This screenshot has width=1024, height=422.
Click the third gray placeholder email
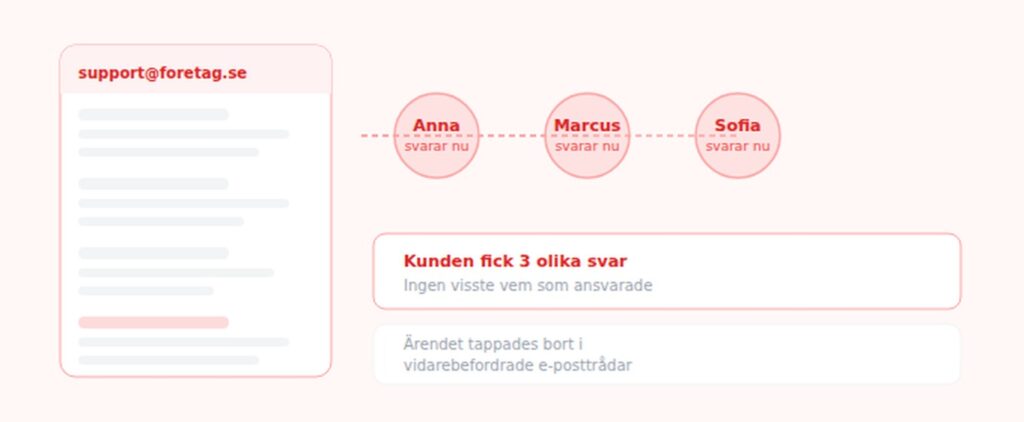[175, 272]
